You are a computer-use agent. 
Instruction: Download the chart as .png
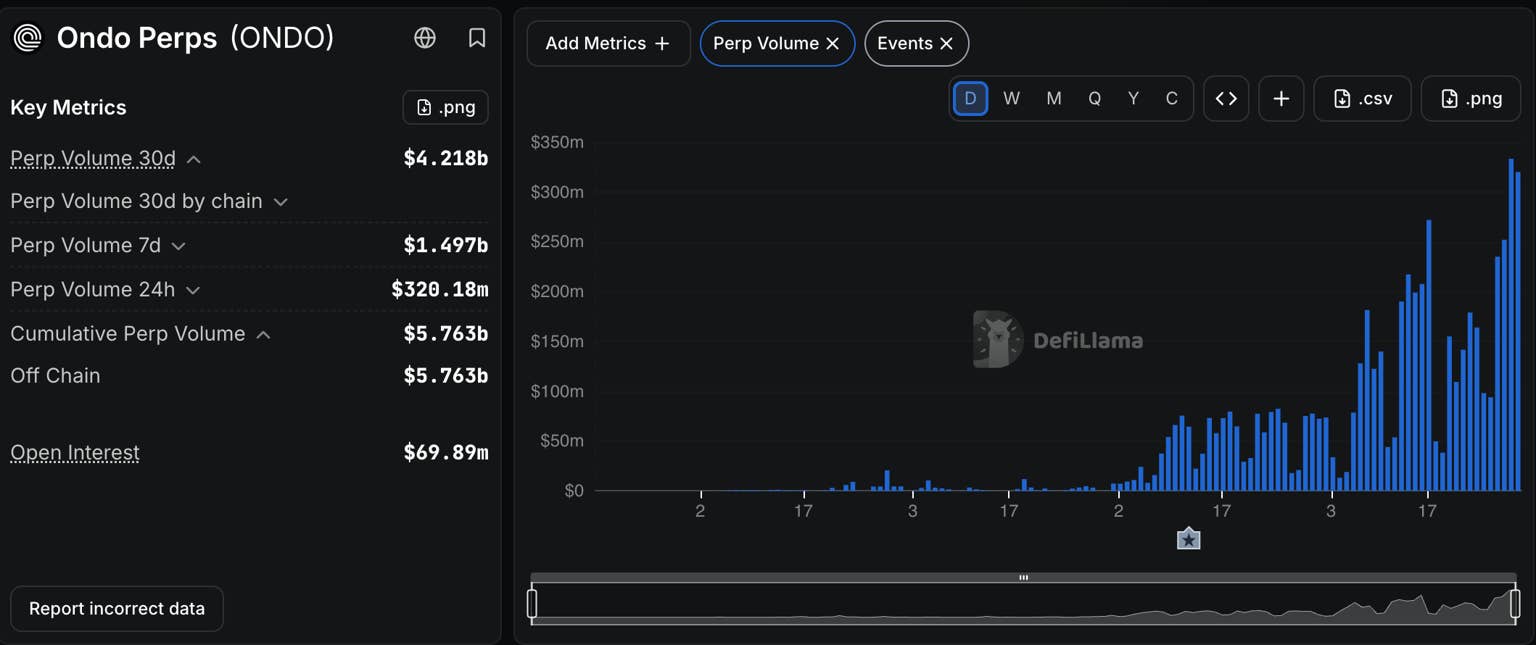[1470, 98]
